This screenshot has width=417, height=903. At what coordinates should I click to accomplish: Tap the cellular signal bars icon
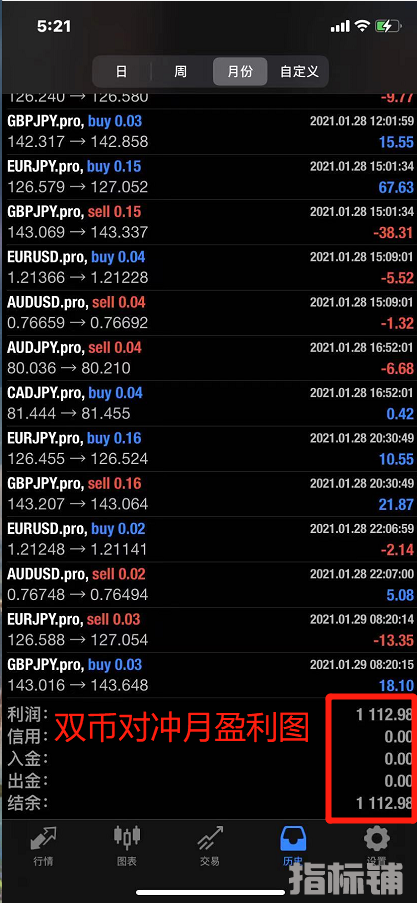[x=340, y=26]
